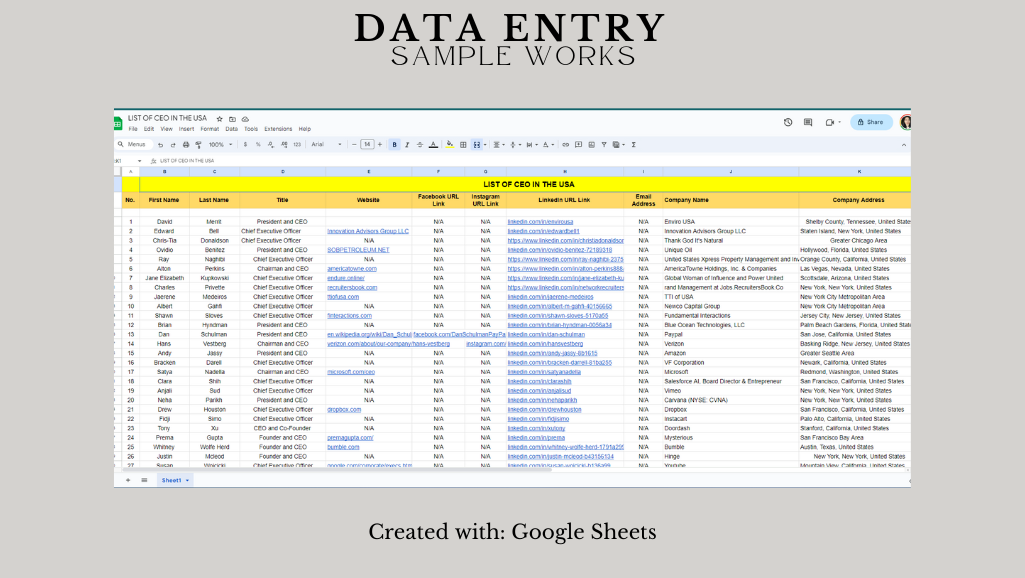Open text wrapping dropdown
1025x578 pixels.
point(530,144)
